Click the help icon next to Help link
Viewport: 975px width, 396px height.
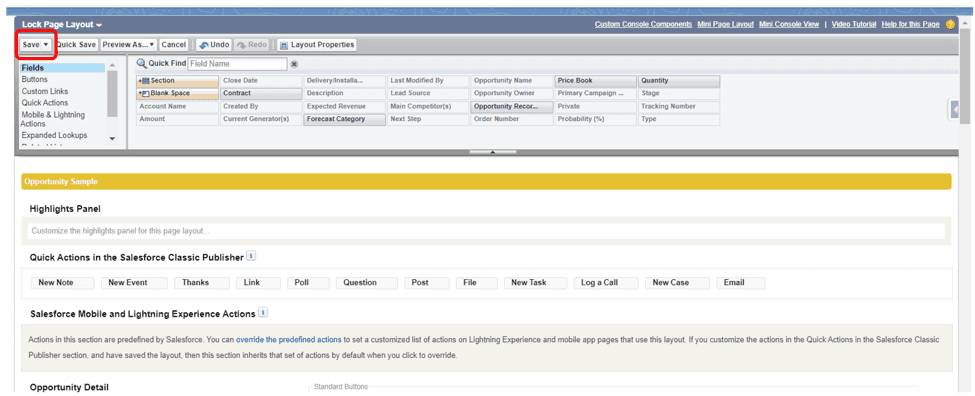click(x=950, y=24)
